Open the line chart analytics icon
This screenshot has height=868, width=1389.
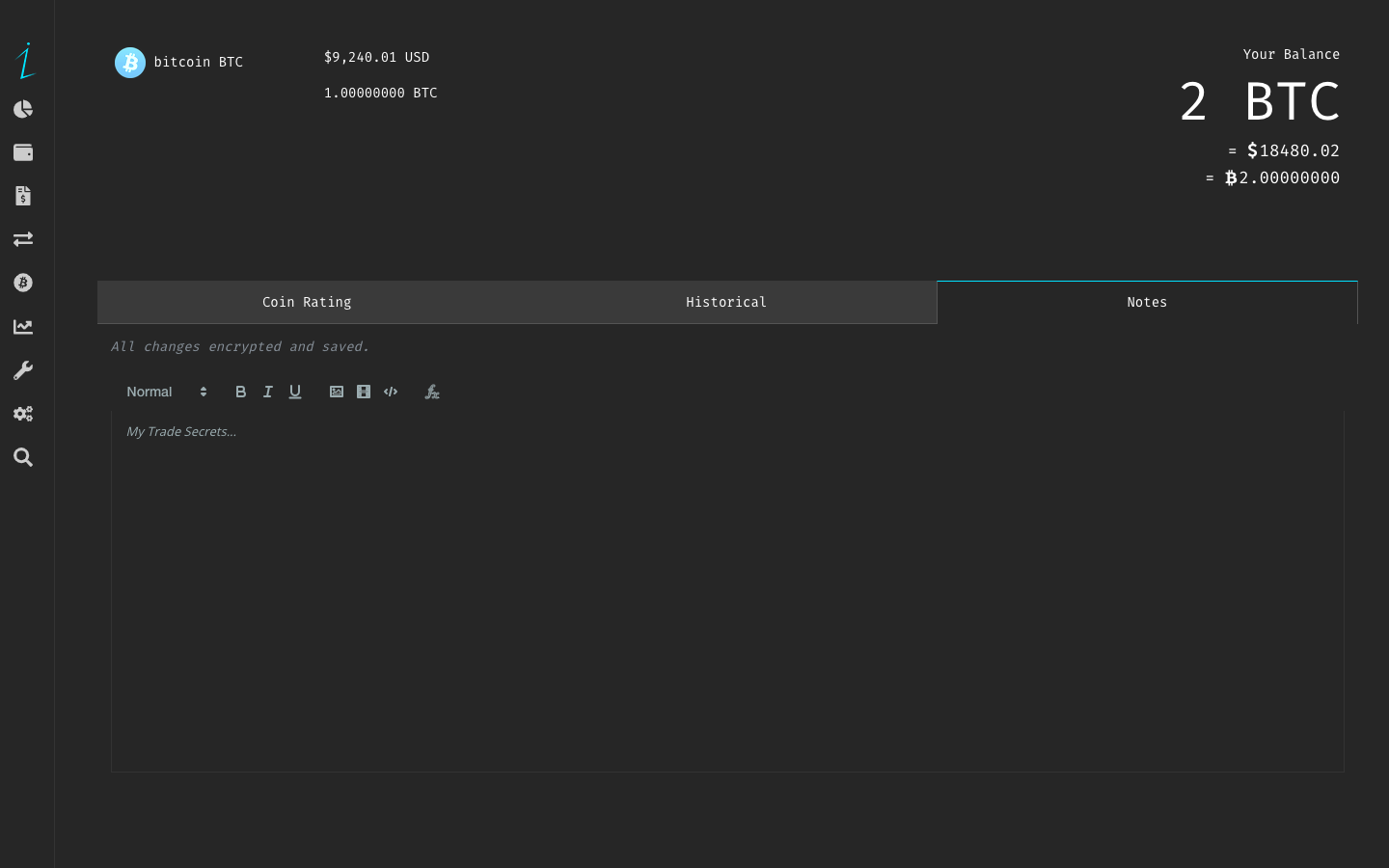pos(23,327)
